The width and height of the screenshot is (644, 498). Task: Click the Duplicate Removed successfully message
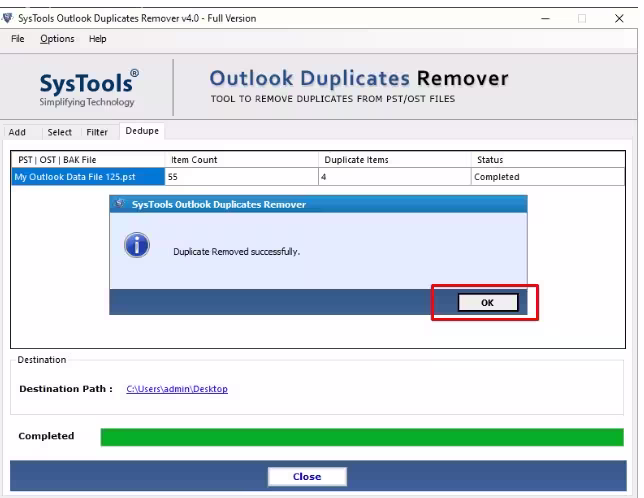click(x=237, y=252)
